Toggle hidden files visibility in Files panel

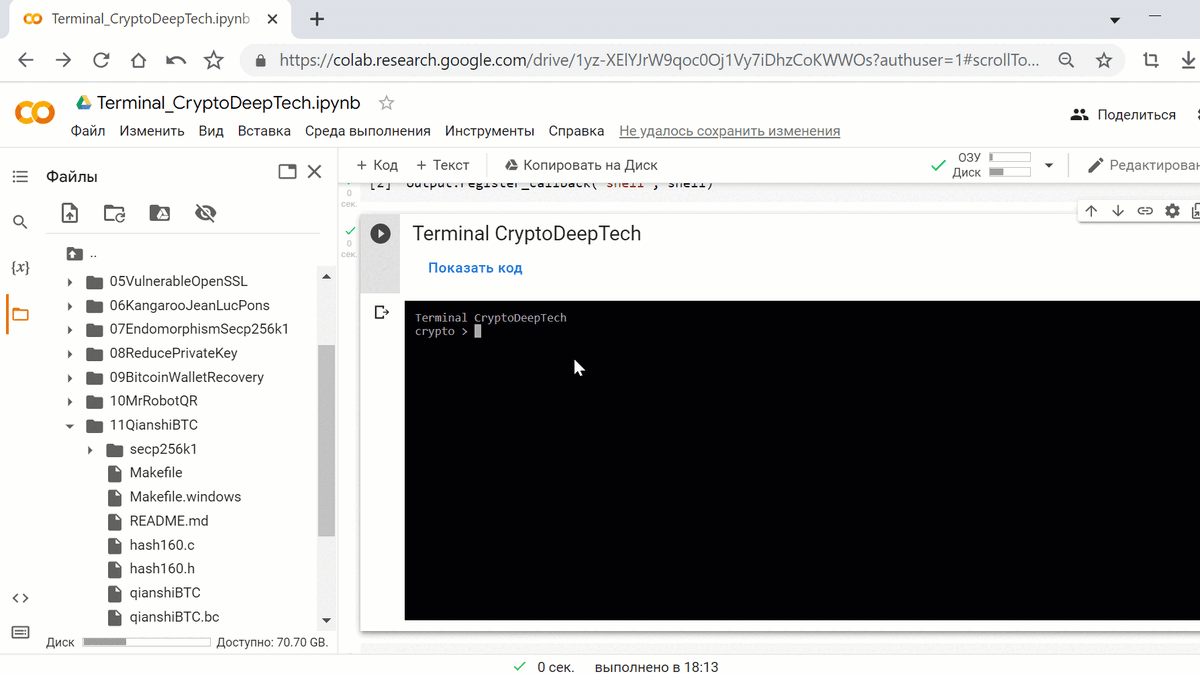click(205, 212)
